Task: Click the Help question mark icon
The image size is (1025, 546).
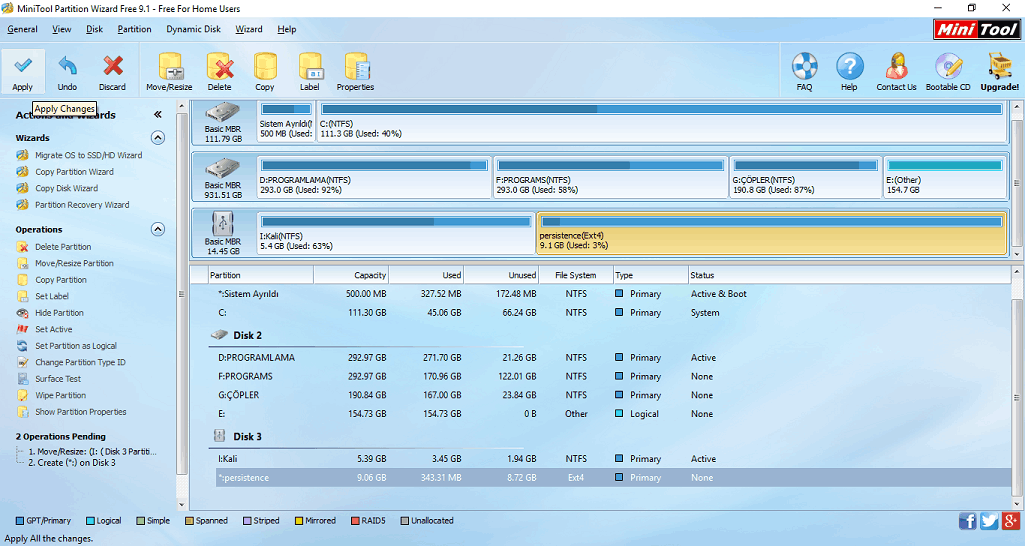Action: pyautogui.click(x=849, y=71)
